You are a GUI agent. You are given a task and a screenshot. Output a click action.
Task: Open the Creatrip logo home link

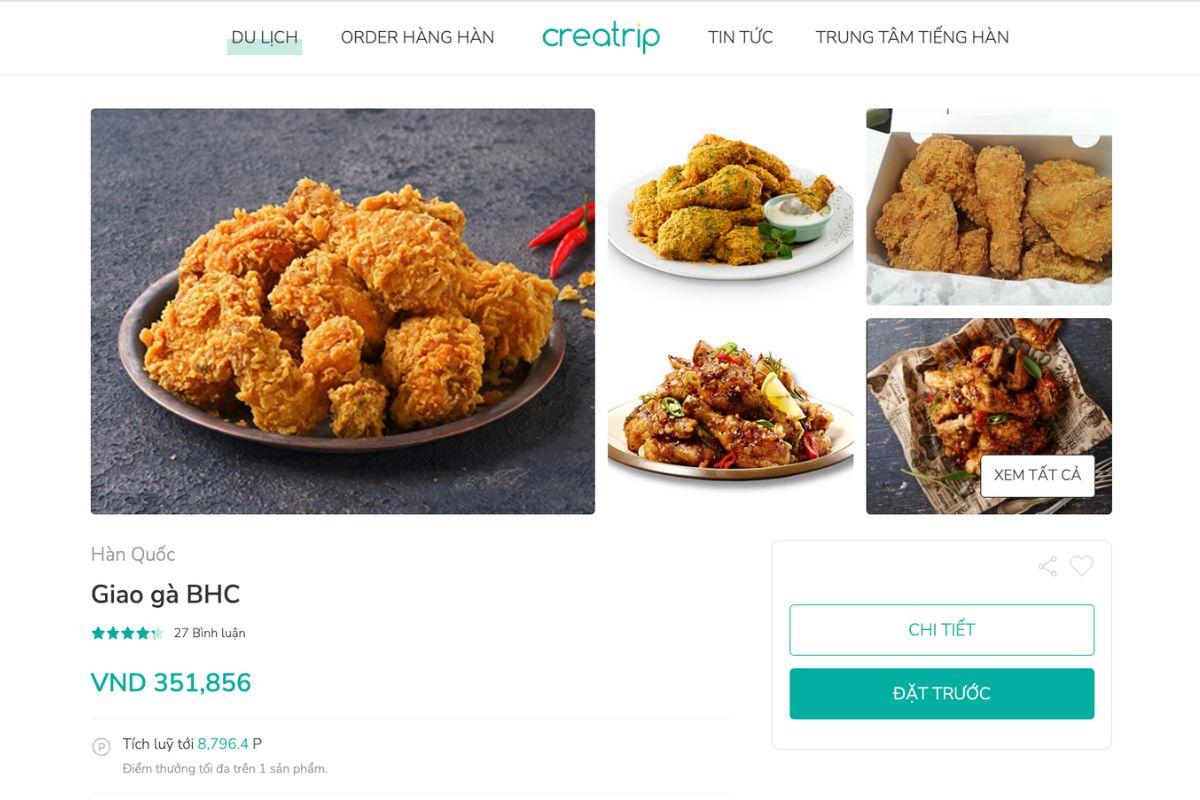(x=601, y=37)
